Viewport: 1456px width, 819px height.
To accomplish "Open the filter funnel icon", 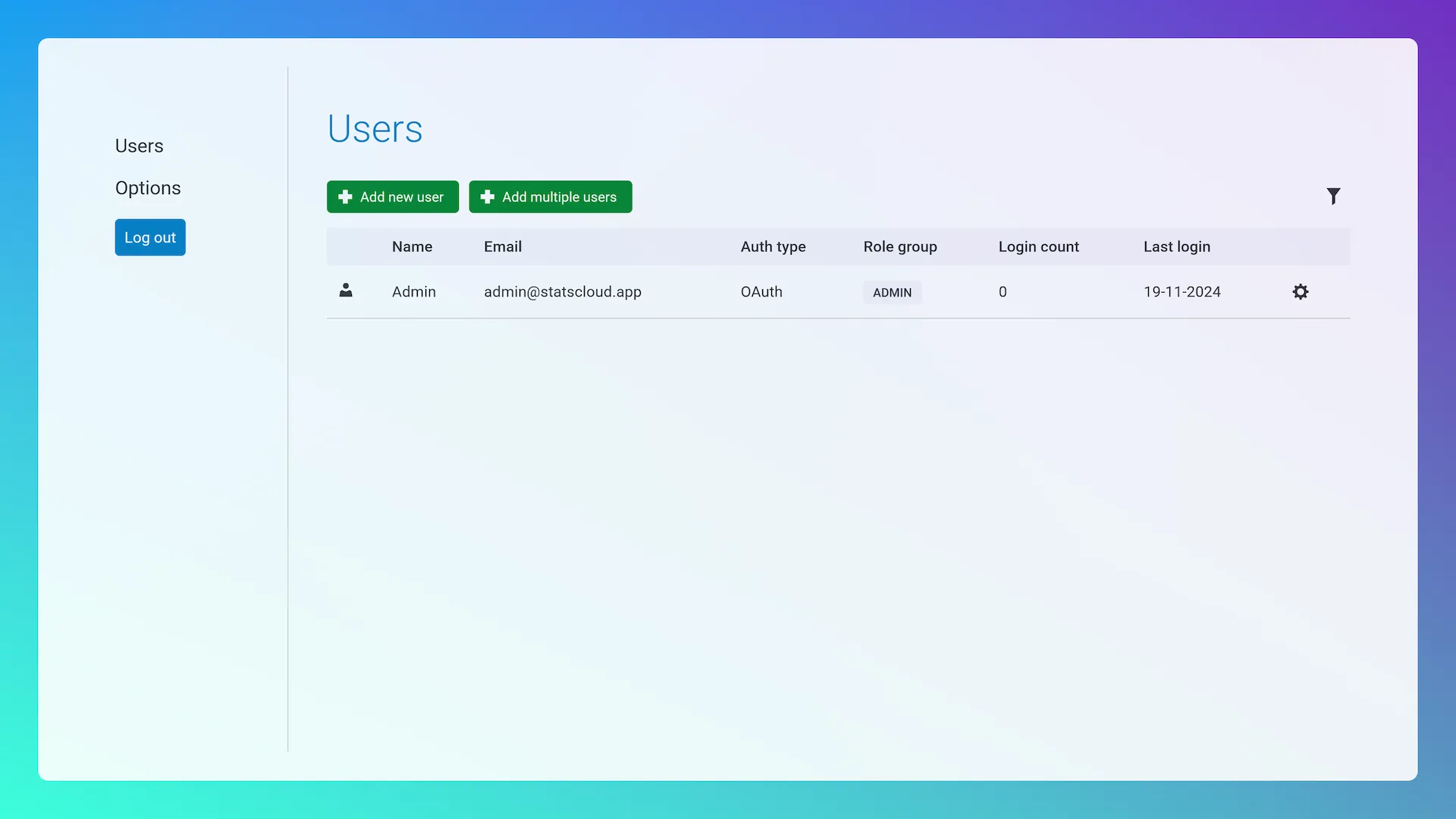I will (1333, 196).
